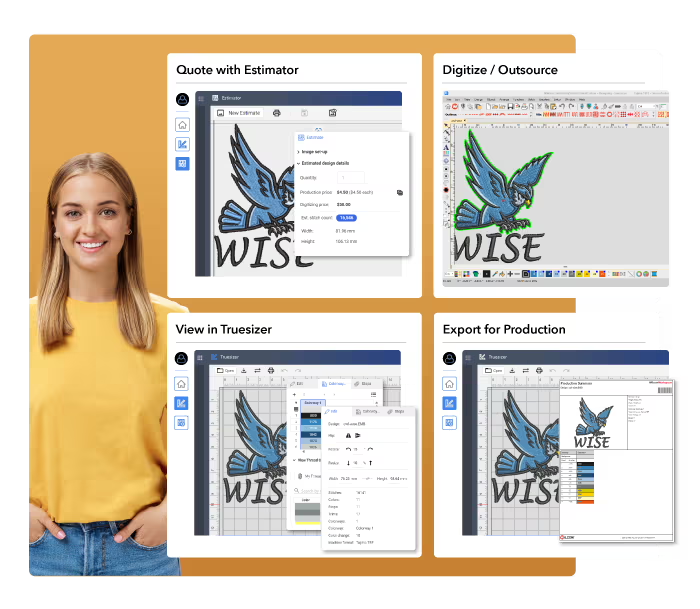Undo in View in Truesizer toolbar
700x609 pixels.
tap(284, 371)
